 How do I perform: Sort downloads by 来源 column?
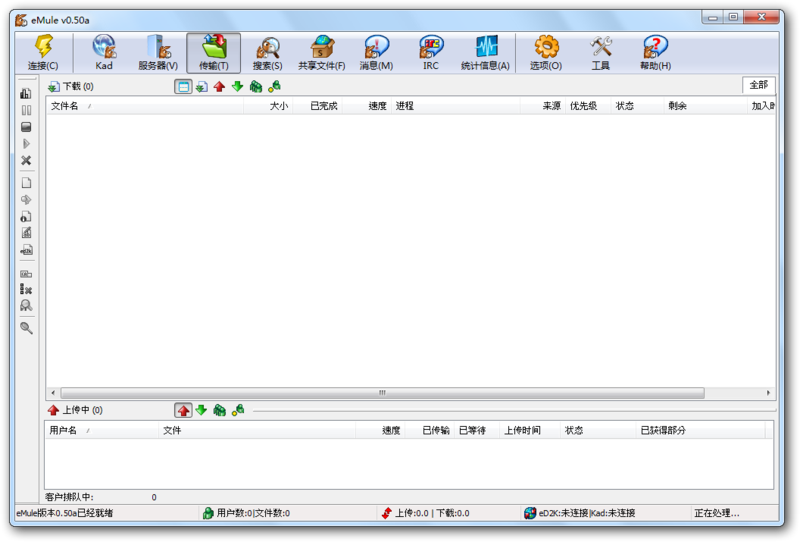click(542, 106)
